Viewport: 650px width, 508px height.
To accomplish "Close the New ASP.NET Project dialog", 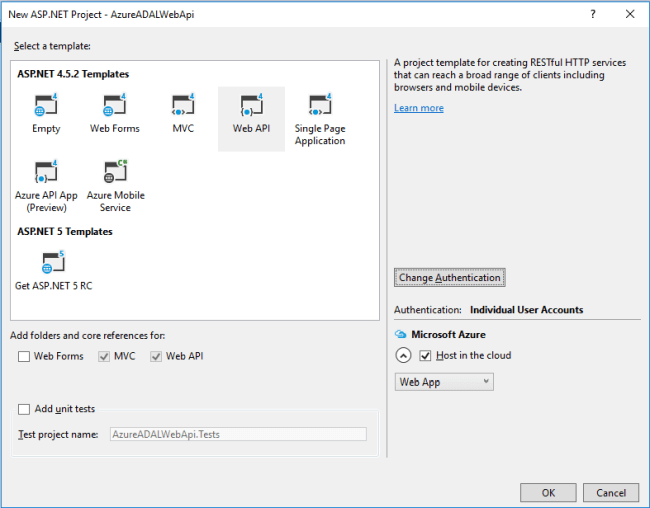I will coord(630,14).
